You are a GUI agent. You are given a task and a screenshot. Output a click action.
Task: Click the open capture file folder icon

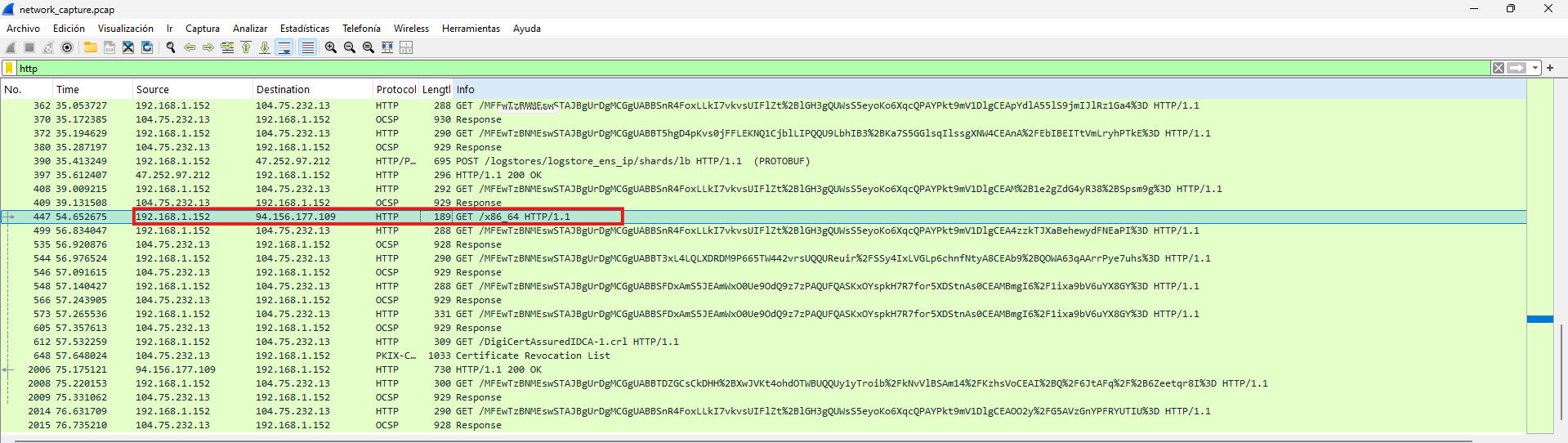click(x=90, y=48)
